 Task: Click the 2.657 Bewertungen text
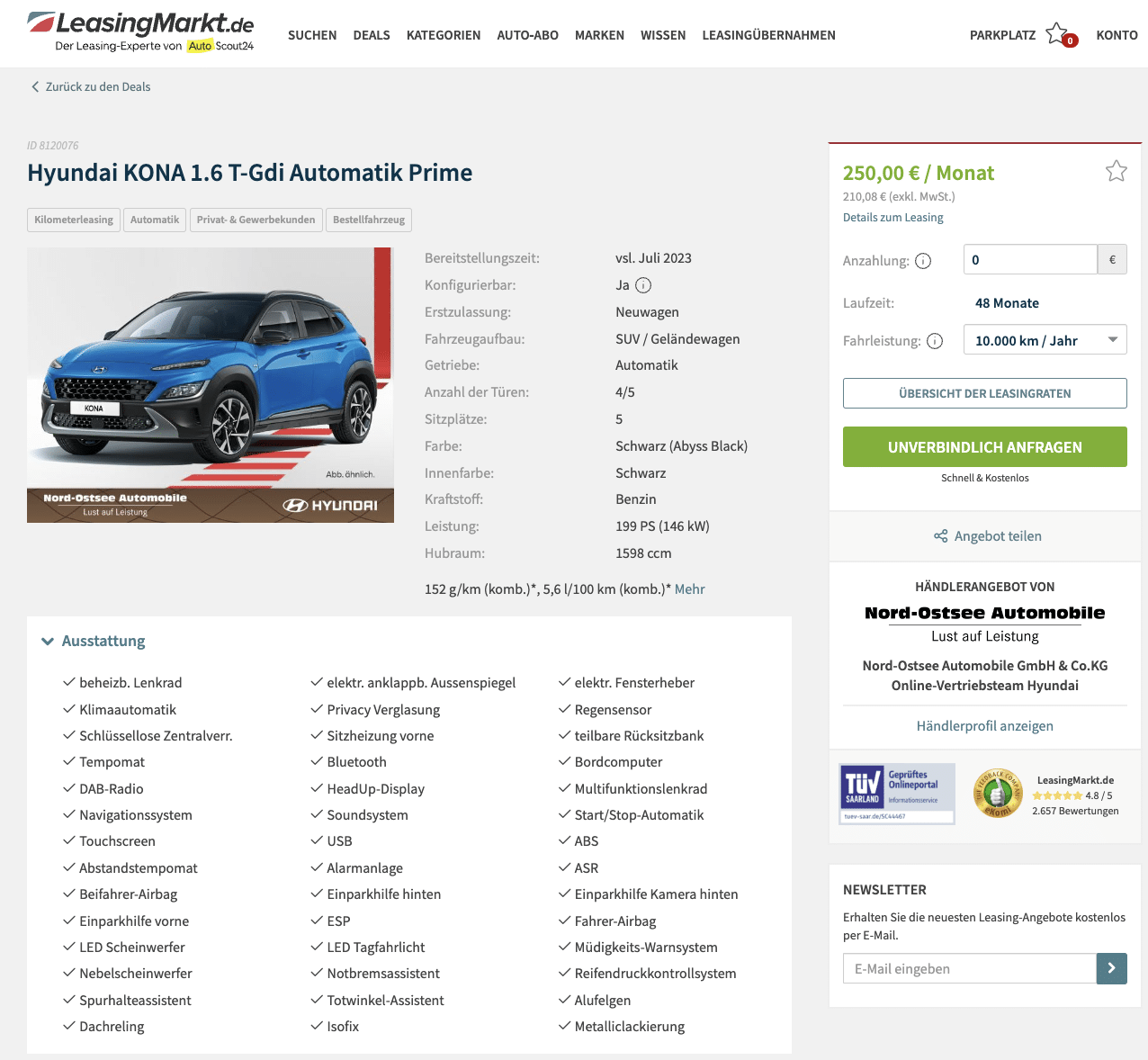tap(1075, 811)
